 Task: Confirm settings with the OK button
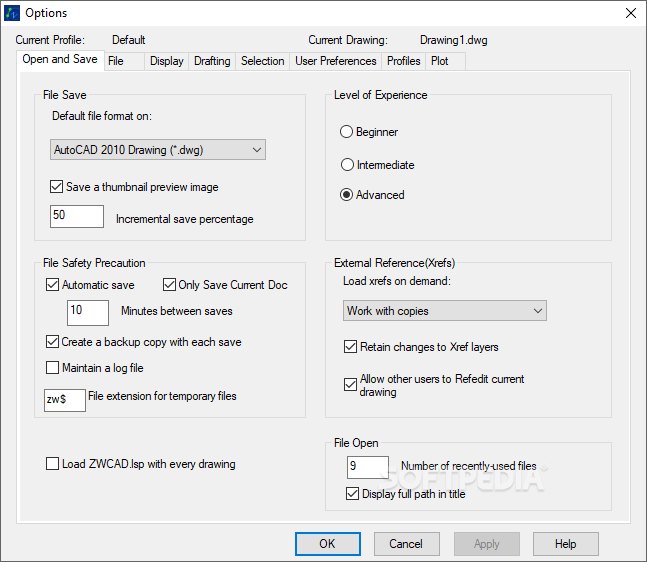click(328, 544)
